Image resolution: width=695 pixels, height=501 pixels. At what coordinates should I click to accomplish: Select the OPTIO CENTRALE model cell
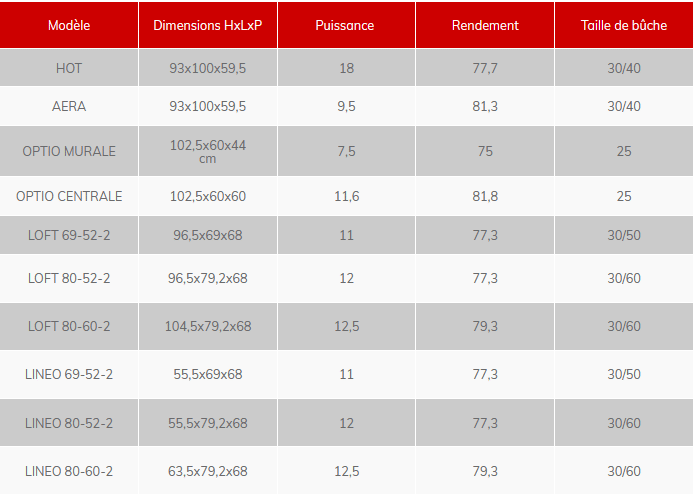[69, 196]
